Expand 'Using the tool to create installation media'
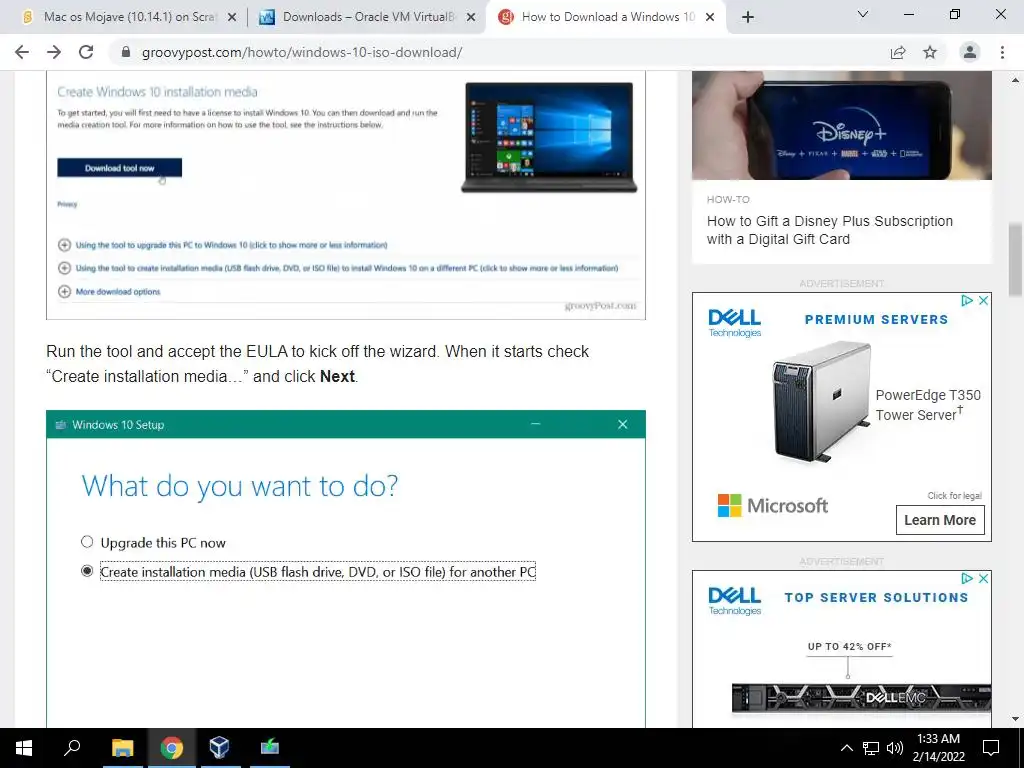 click(338, 268)
